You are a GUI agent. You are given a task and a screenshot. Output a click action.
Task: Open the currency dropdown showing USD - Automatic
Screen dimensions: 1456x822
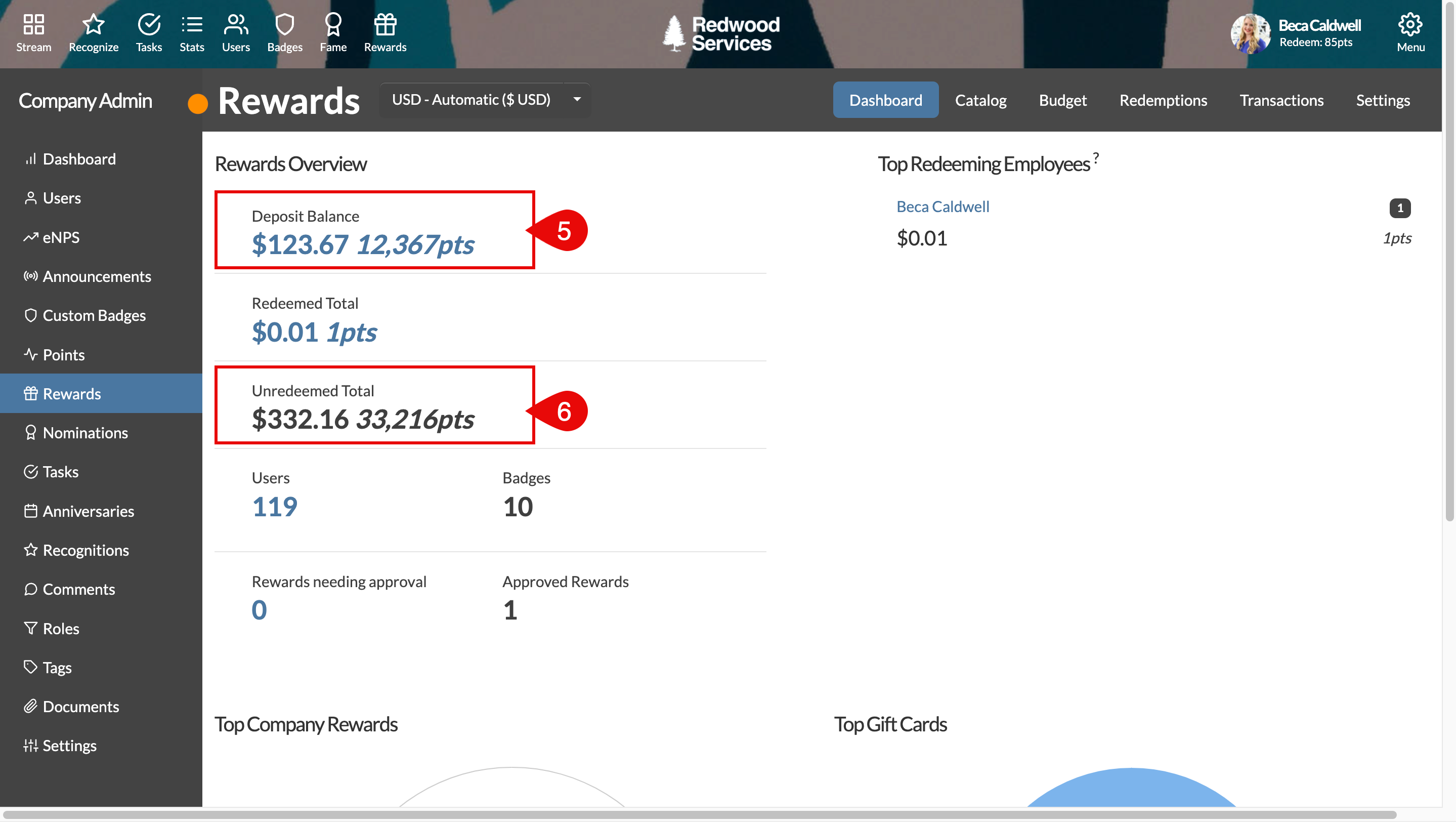pyautogui.click(x=484, y=100)
